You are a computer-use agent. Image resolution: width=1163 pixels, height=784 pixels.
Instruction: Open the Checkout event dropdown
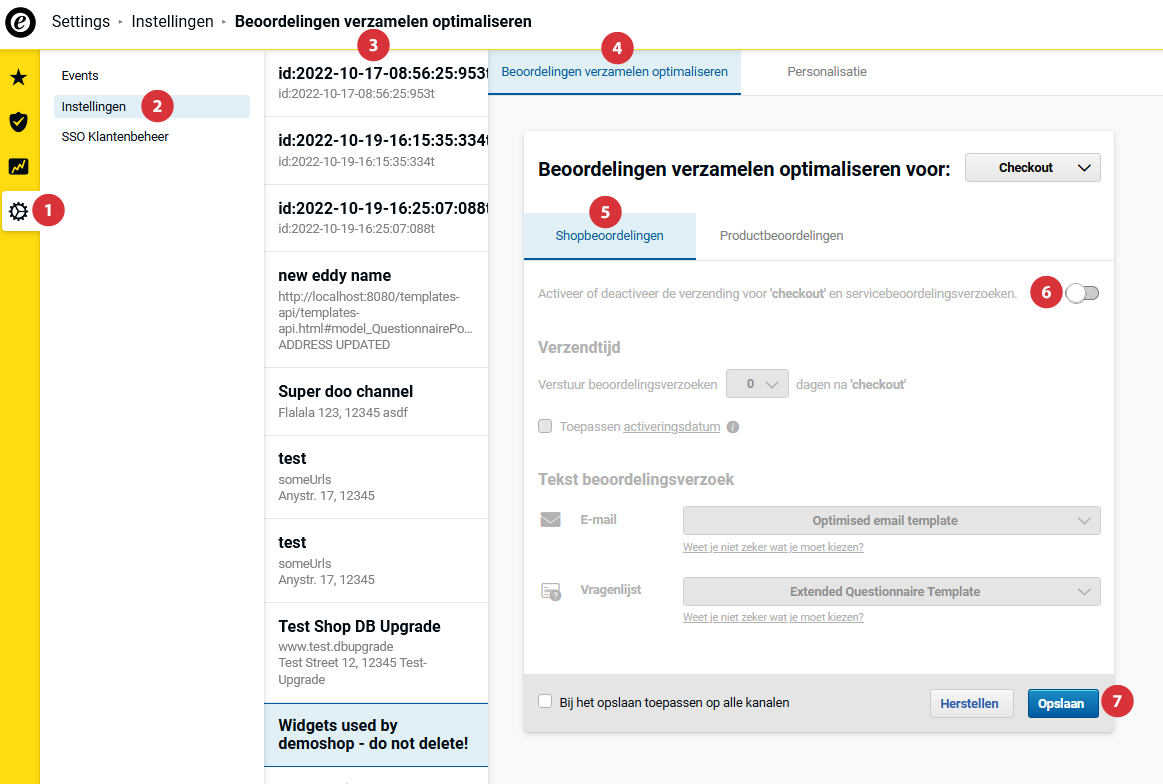tap(1032, 168)
